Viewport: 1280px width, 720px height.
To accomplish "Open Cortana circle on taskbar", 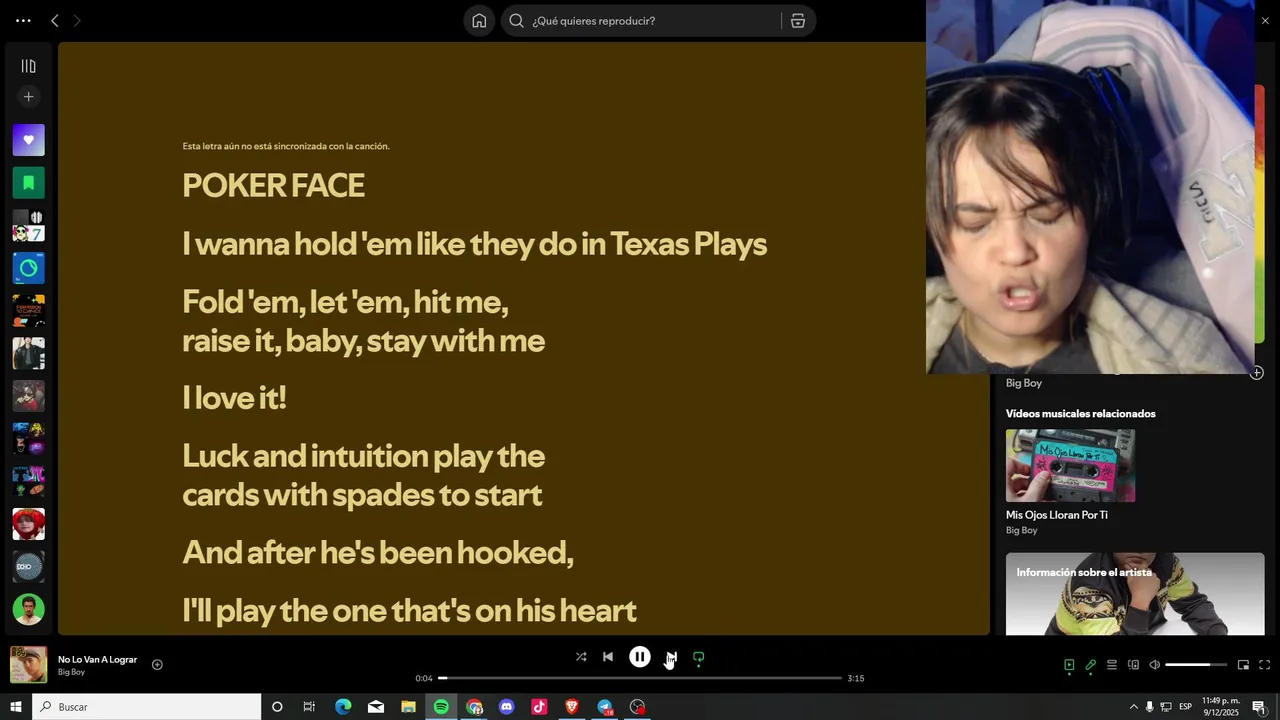I will 277,707.
